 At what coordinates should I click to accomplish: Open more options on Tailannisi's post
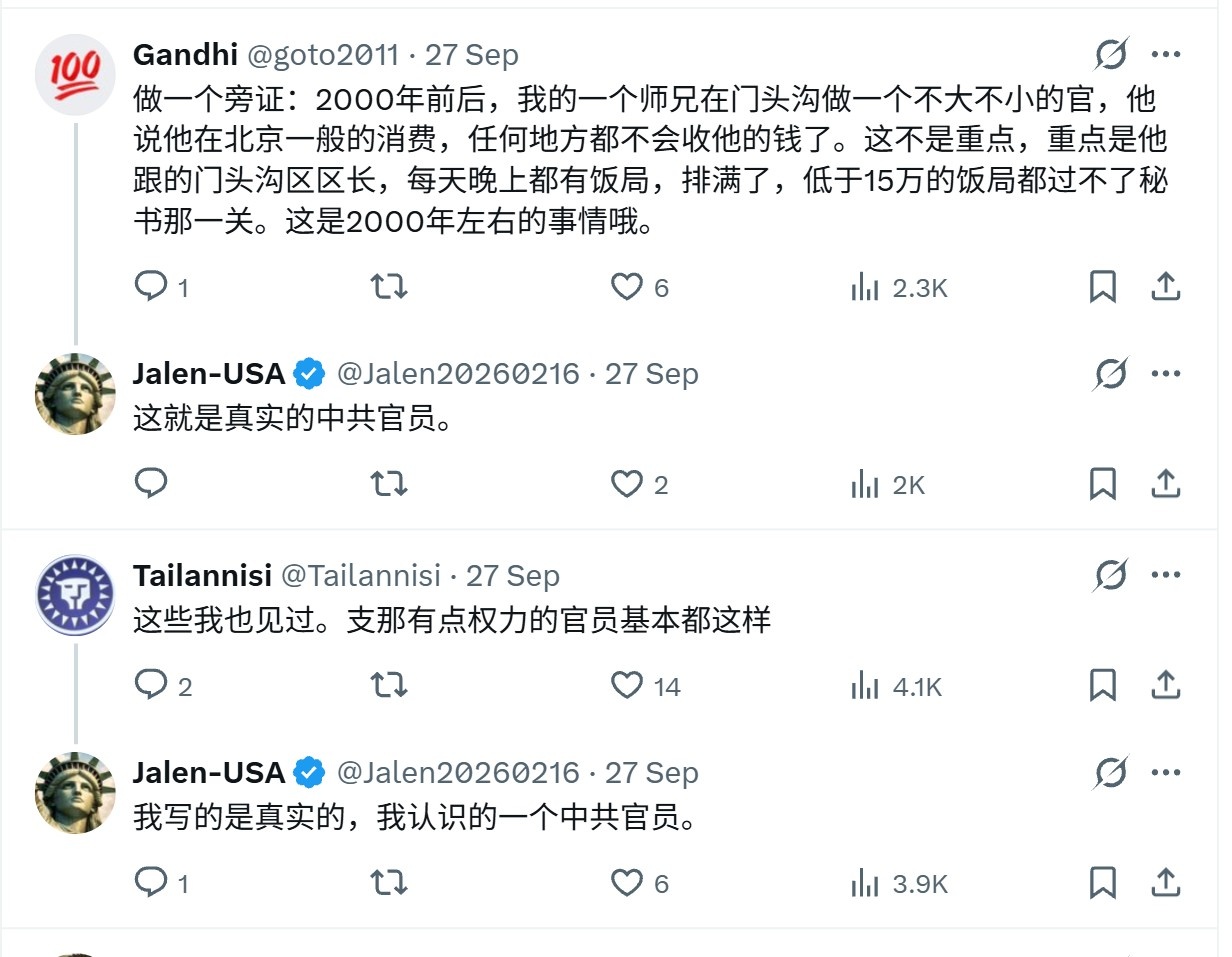click(1165, 576)
